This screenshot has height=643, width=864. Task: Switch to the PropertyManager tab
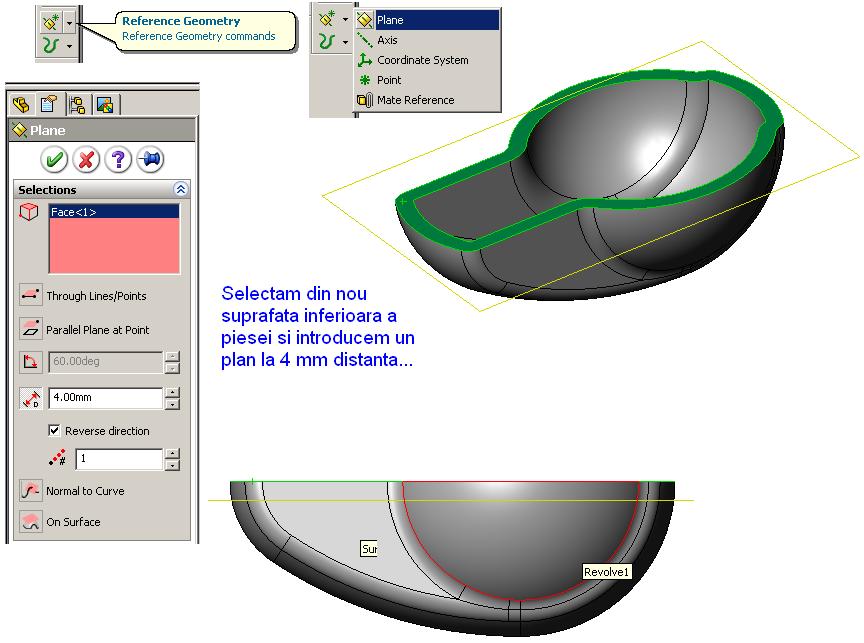pos(48,104)
